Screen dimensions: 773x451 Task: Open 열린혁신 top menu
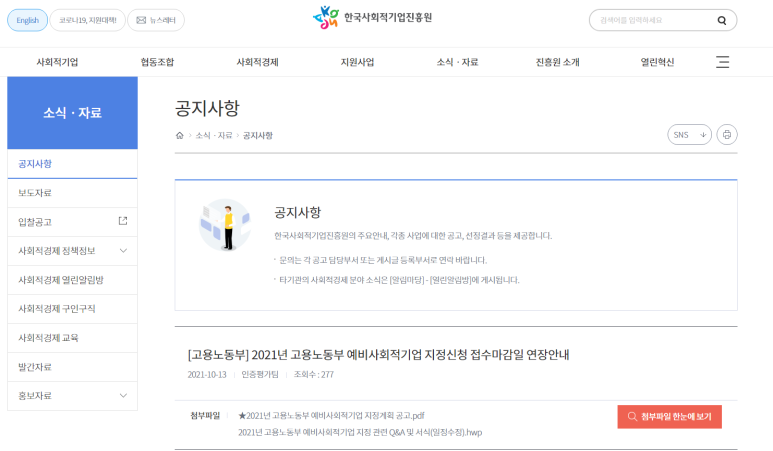(657, 62)
